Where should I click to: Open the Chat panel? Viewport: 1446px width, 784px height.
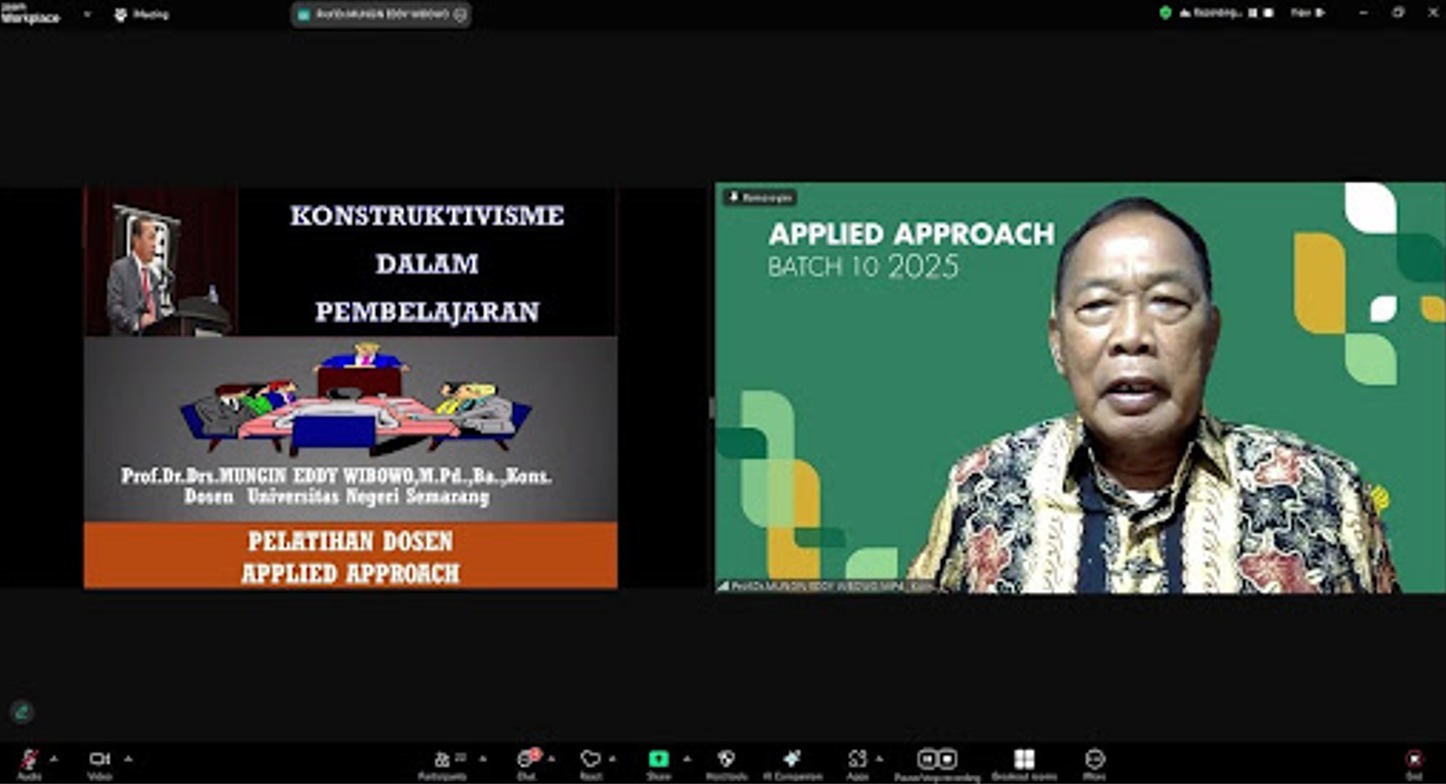coord(526,762)
